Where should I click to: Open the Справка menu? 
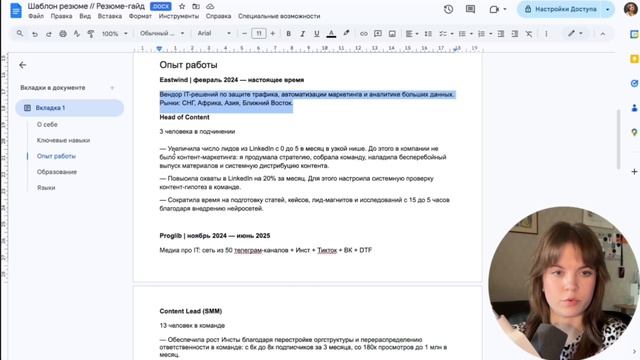(x=218, y=16)
